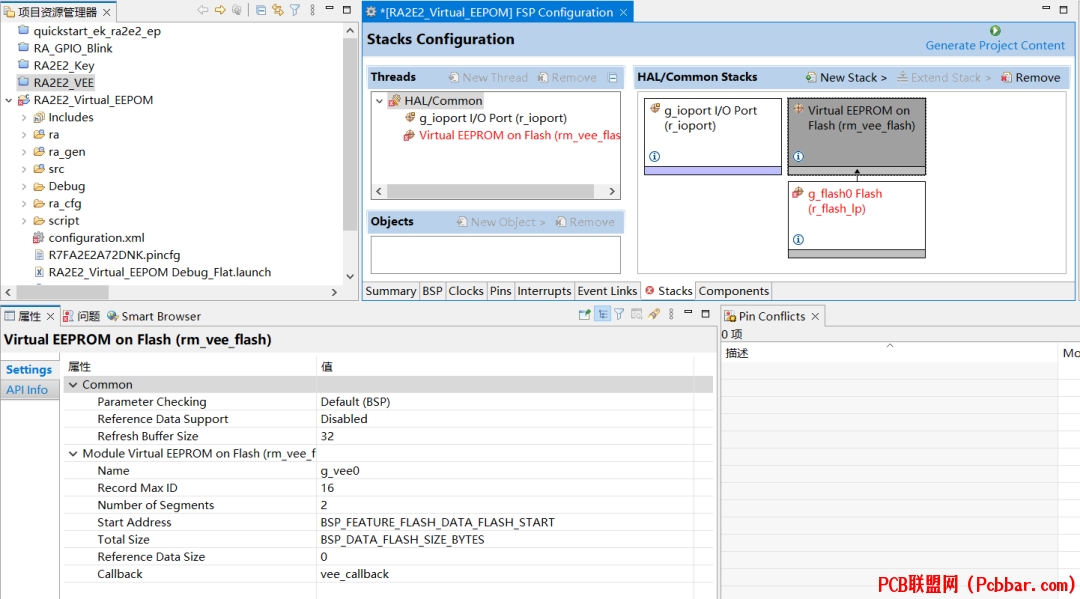Expand the ra_gen folder
The width and height of the screenshot is (1080, 599).
(23, 152)
